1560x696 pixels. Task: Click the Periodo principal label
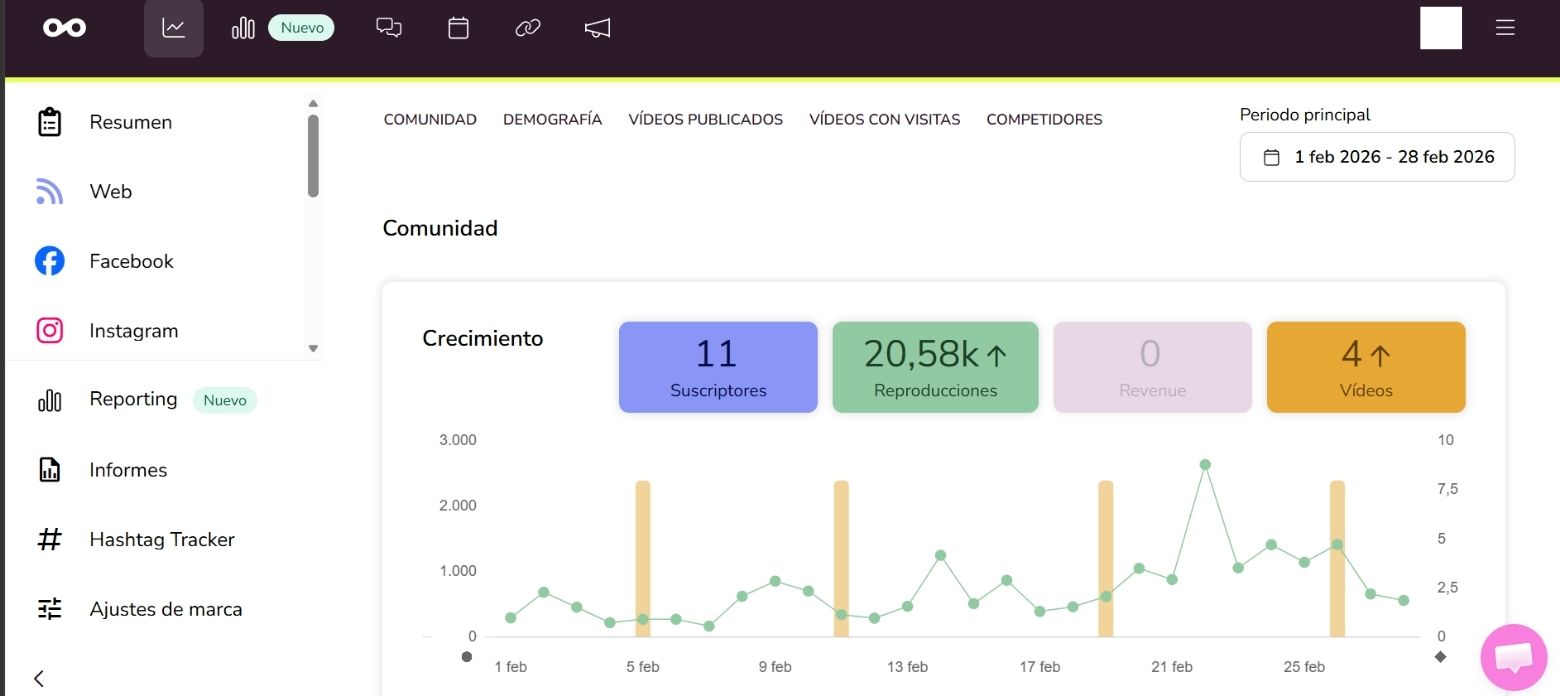click(x=1305, y=115)
